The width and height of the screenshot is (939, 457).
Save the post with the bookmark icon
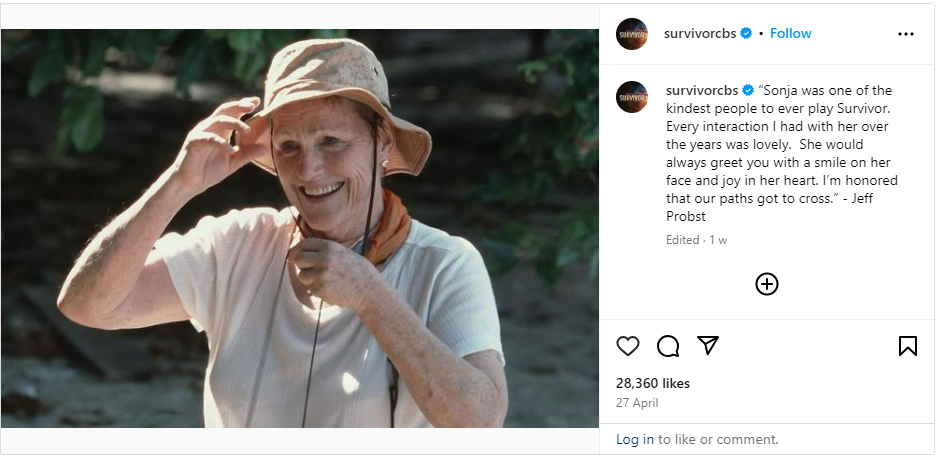[x=907, y=346]
